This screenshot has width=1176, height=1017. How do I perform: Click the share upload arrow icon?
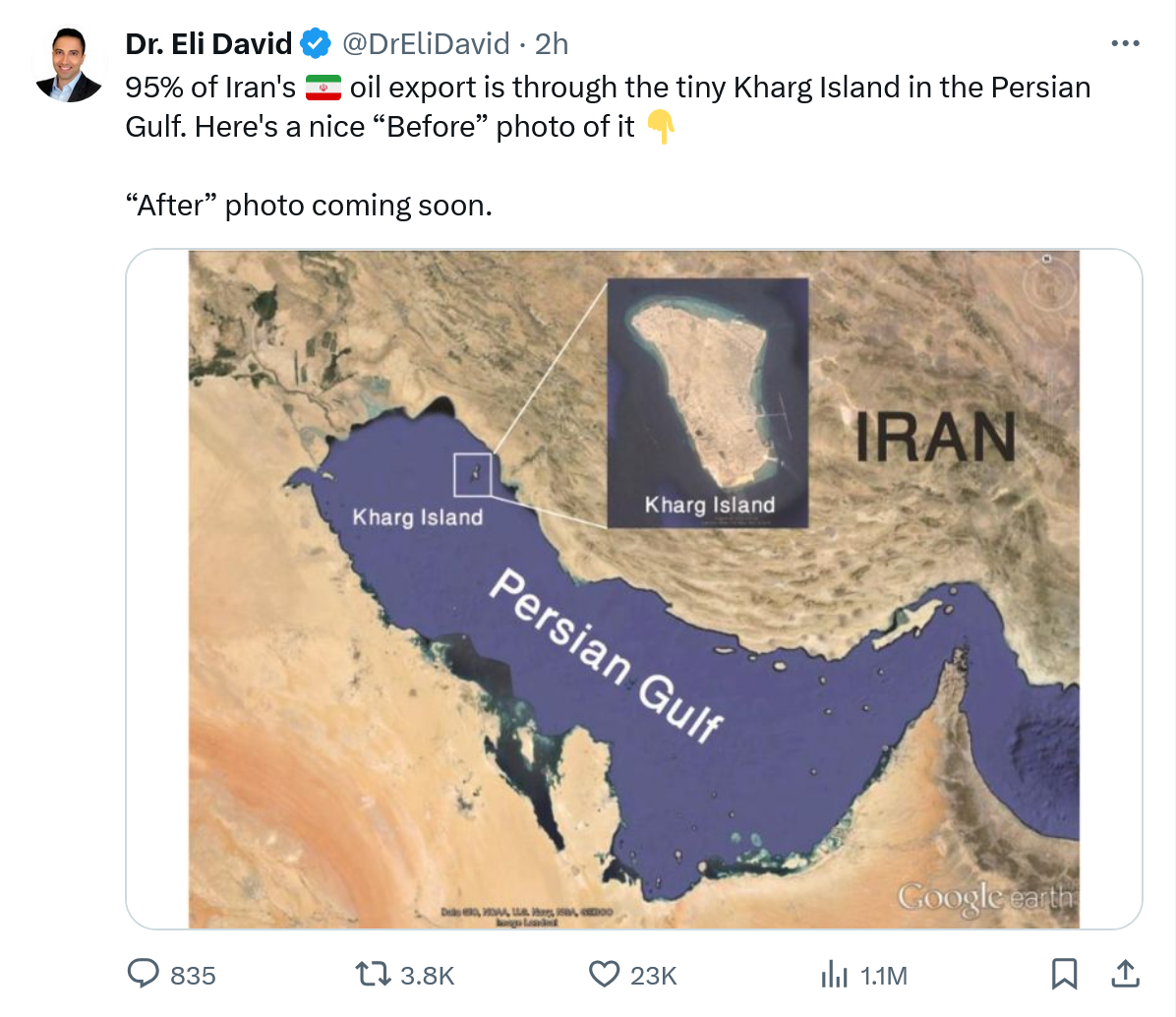(x=1125, y=974)
